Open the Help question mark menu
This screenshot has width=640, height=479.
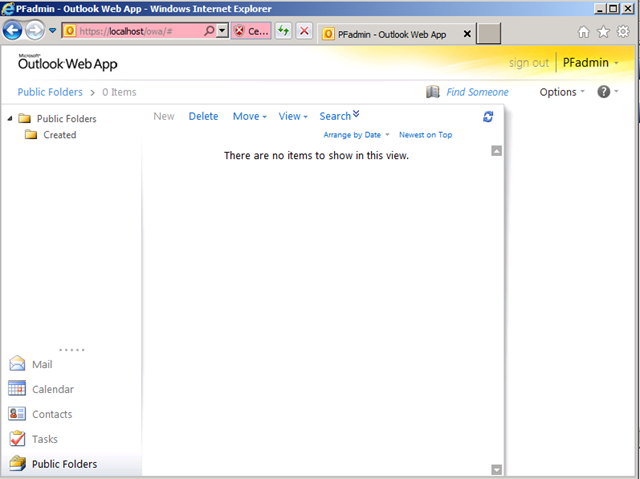pyautogui.click(x=607, y=92)
